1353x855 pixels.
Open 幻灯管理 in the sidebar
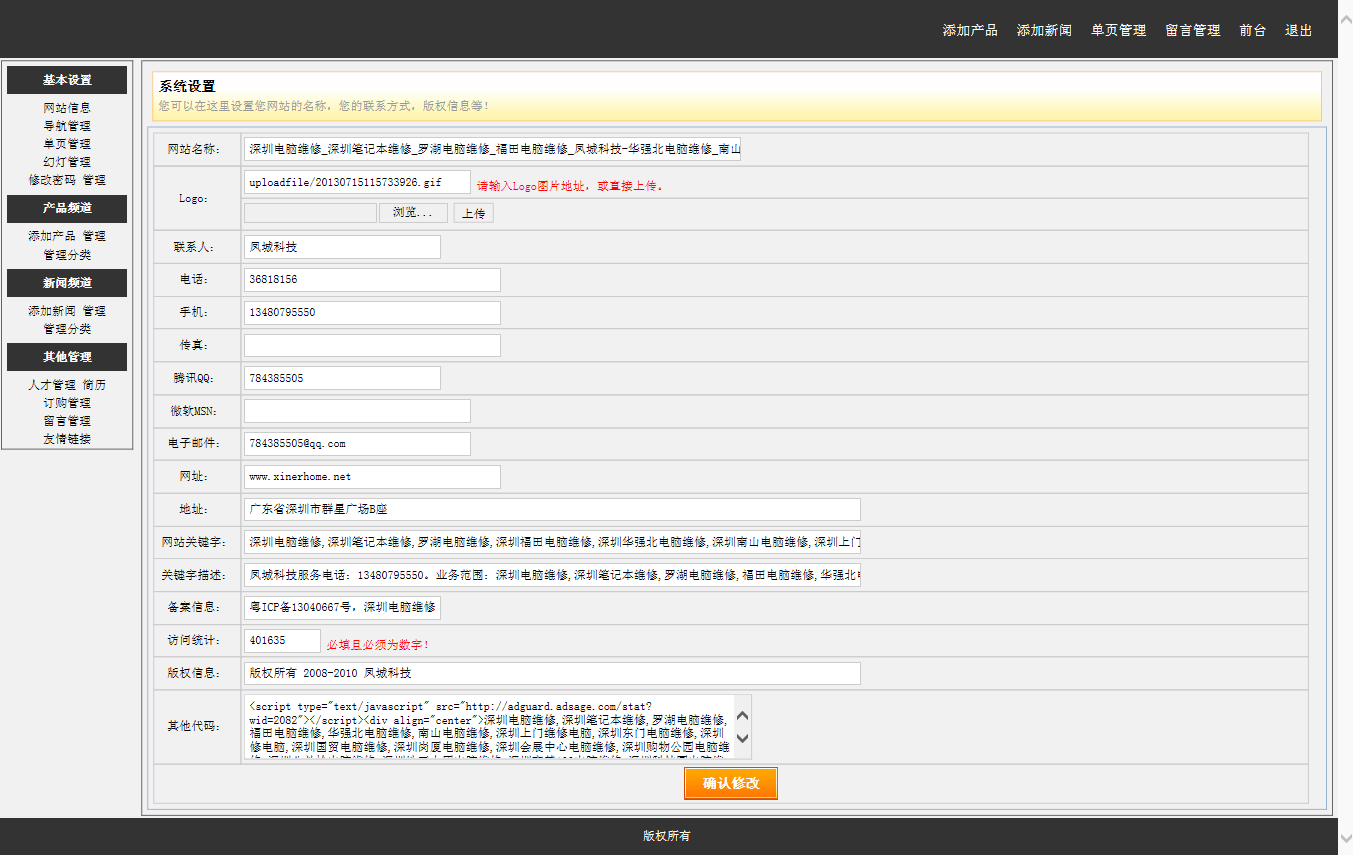coord(67,162)
